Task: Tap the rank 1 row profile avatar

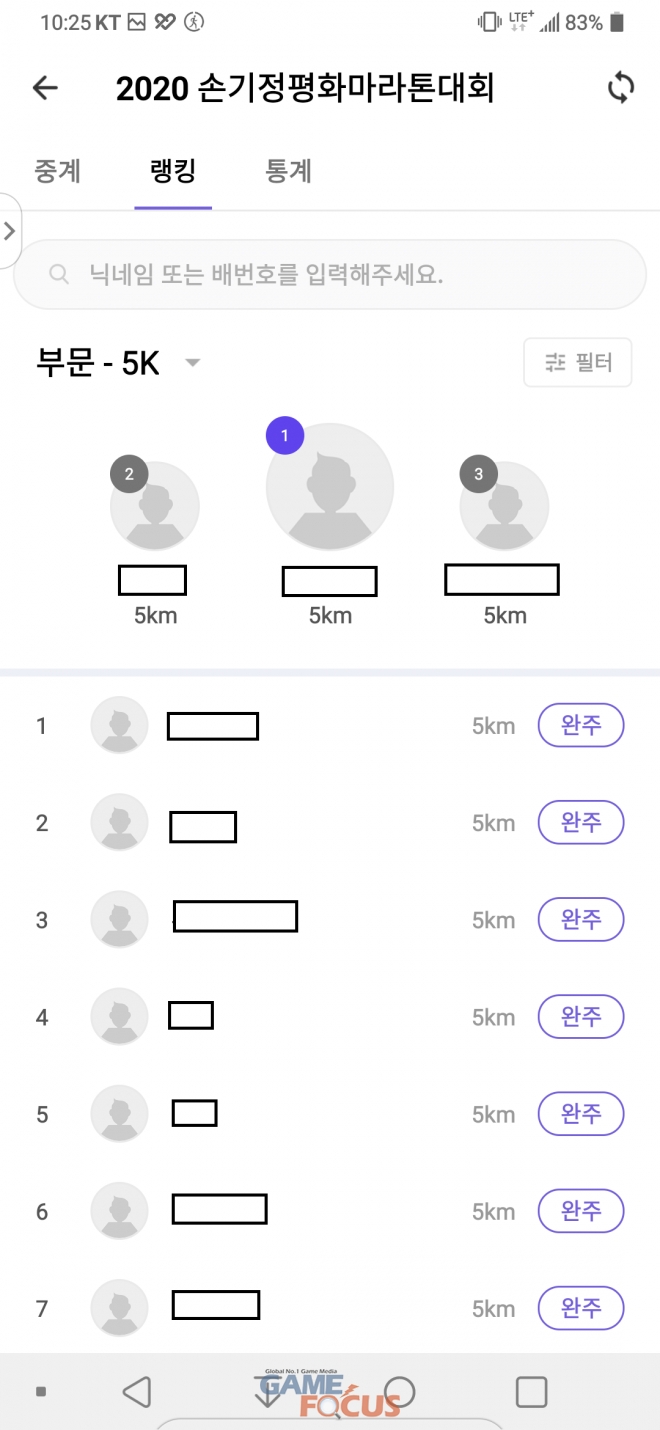Action: pos(120,725)
